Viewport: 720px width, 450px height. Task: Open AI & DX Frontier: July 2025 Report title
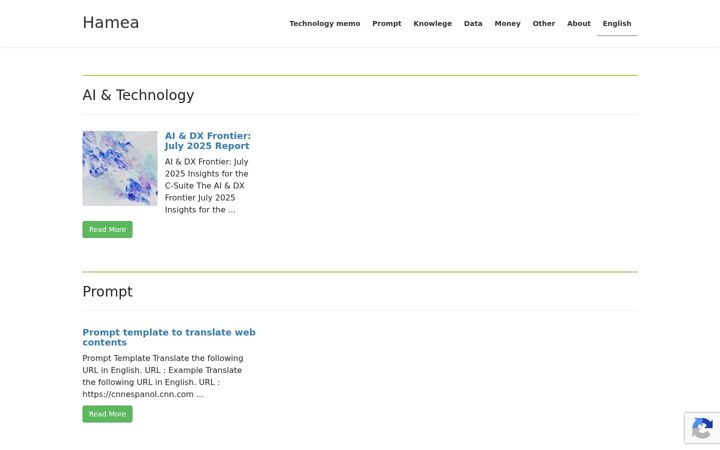tap(208, 141)
